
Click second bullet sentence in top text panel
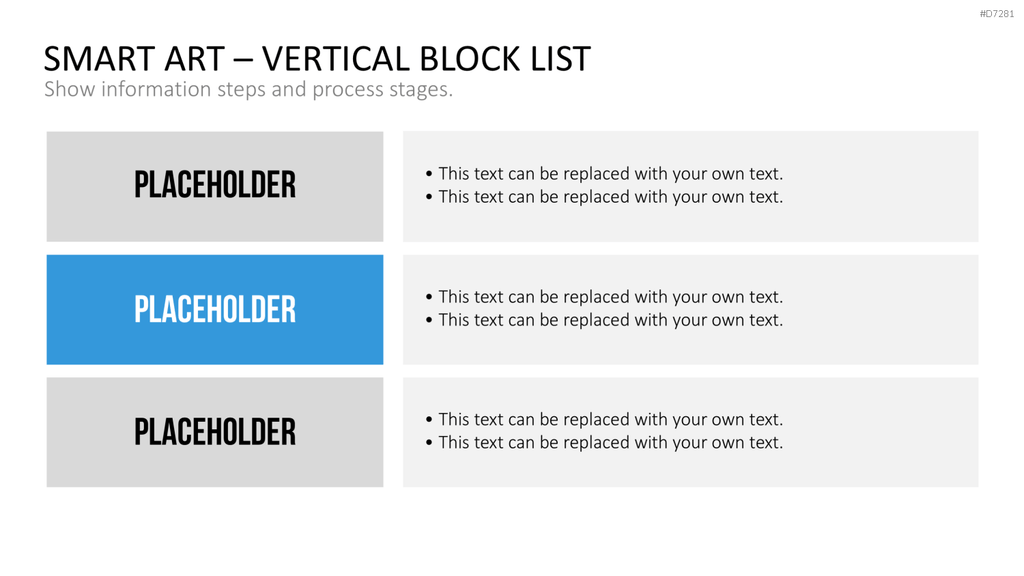pyautogui.click(x=611, y=197)
